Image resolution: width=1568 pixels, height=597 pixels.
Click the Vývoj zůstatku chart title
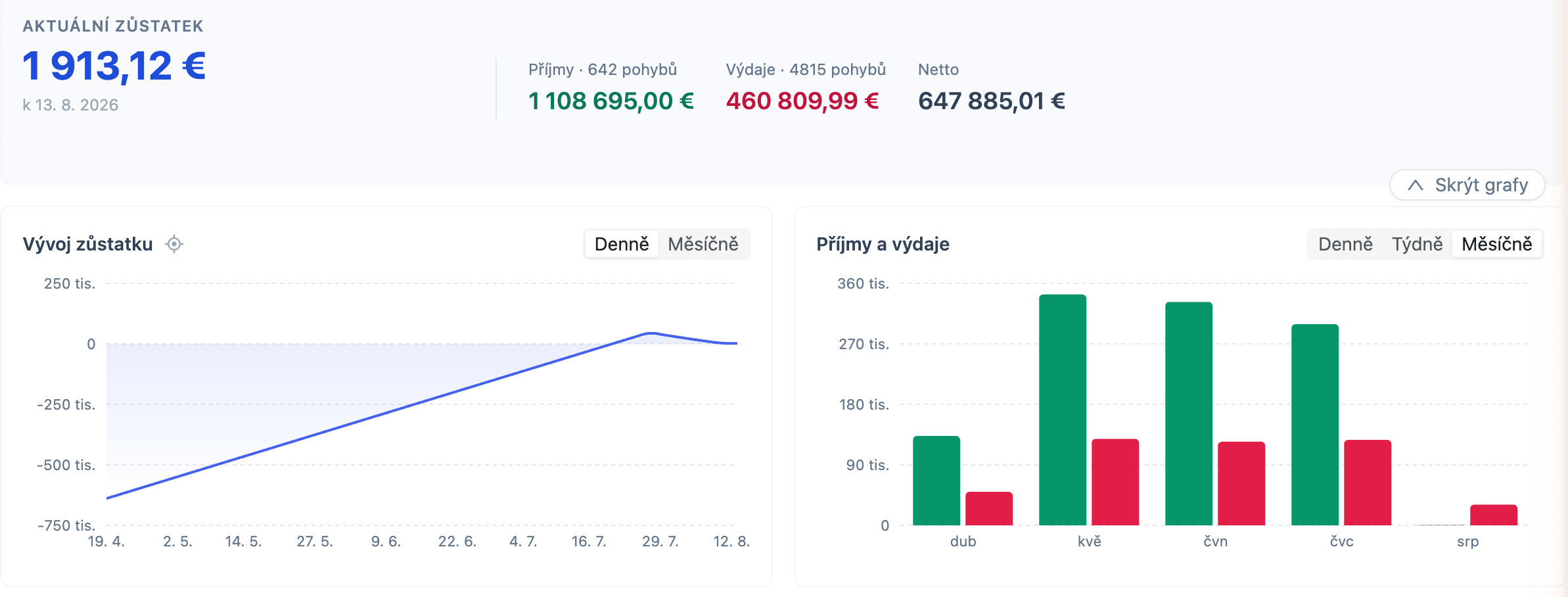88,244
